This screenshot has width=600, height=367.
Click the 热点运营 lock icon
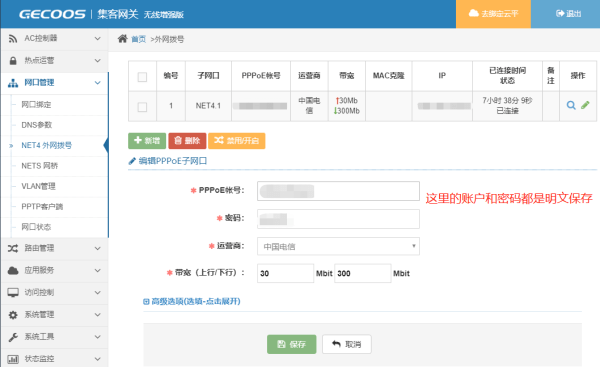[13, 60]
